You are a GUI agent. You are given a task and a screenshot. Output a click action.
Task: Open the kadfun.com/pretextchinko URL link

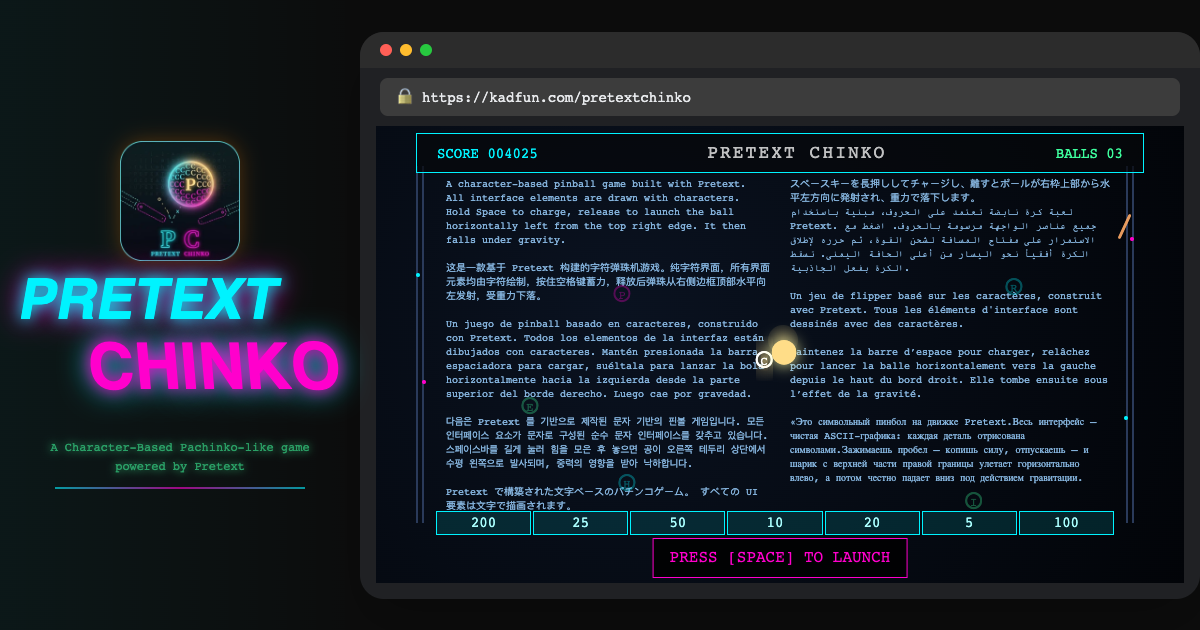coord(556,97)
